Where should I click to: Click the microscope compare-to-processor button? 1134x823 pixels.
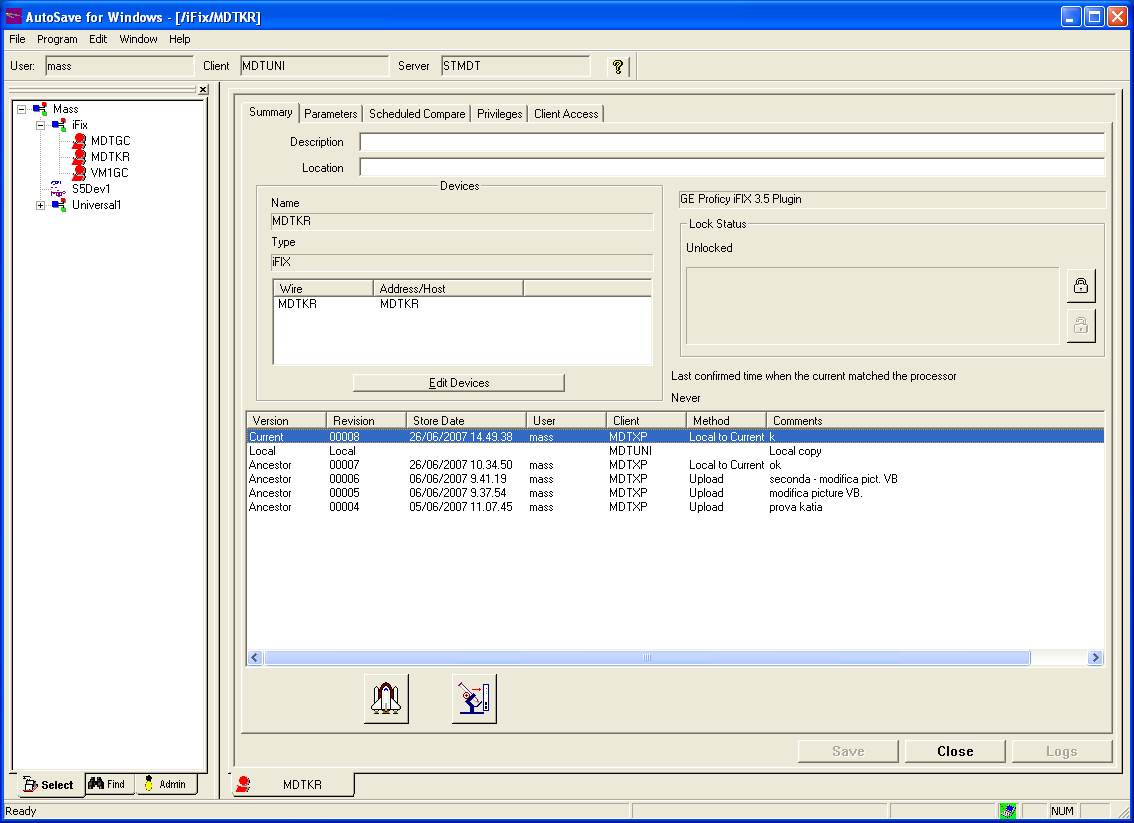point(474,698)
